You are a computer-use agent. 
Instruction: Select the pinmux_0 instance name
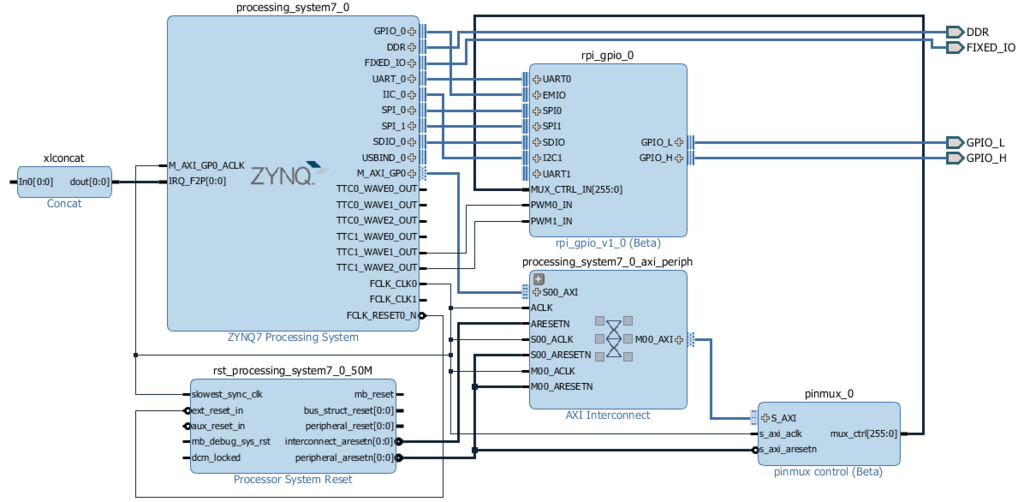pos(829,394)
